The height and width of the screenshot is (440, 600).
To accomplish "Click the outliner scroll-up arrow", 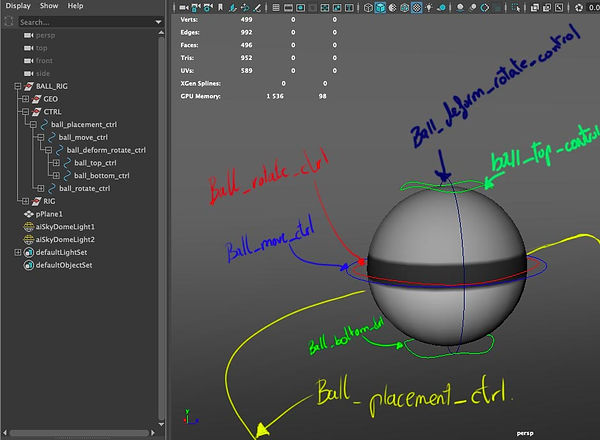I will pos(161,33).
